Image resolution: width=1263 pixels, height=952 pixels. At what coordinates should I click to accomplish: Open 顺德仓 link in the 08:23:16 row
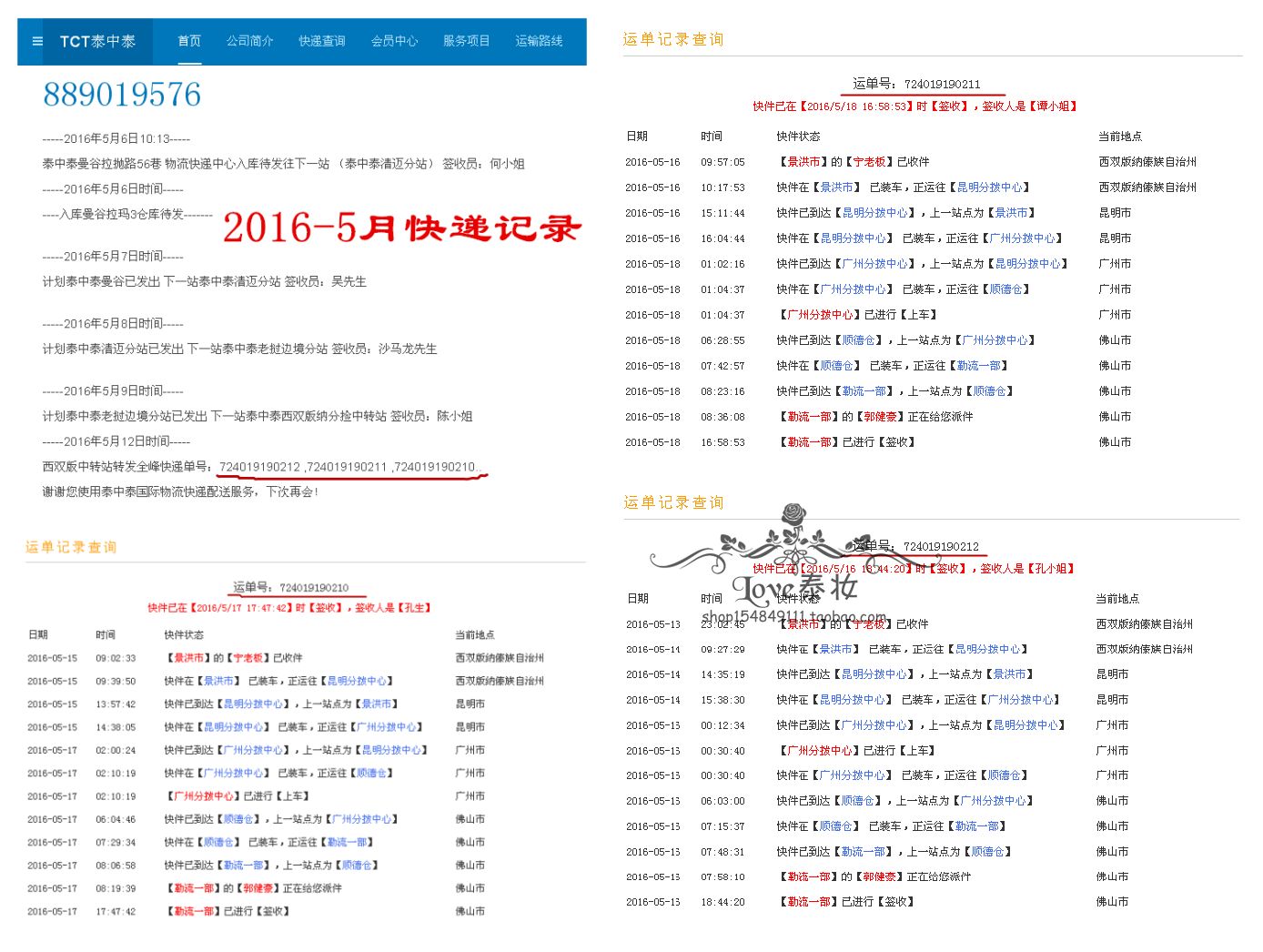pos(990,391)
